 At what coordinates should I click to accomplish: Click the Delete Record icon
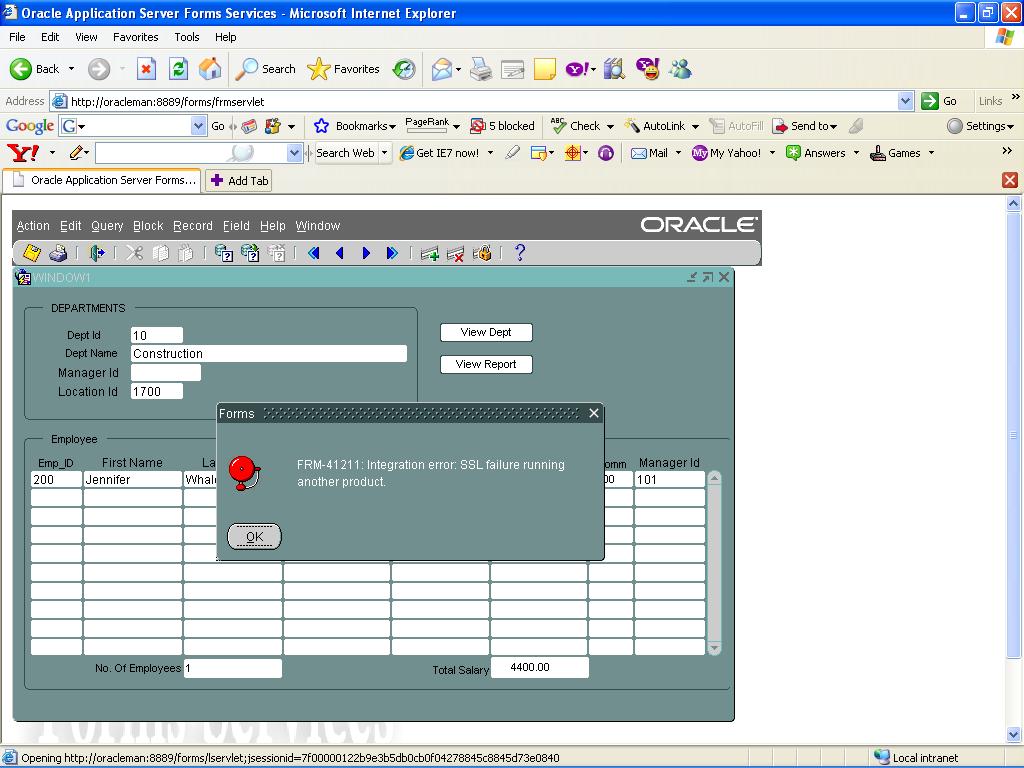tap(456, 254)
